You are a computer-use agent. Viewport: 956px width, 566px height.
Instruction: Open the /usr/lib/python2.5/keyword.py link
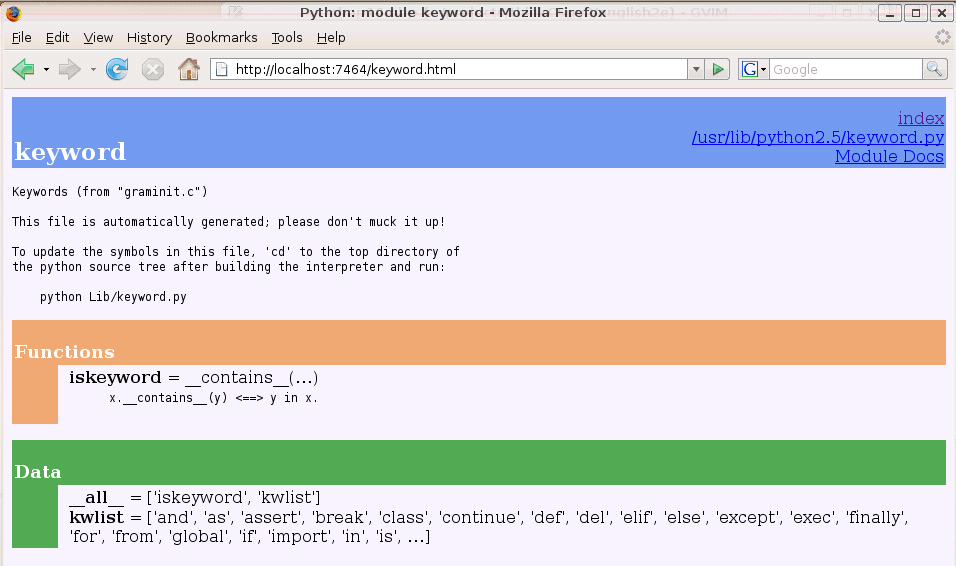pos(817,137)
